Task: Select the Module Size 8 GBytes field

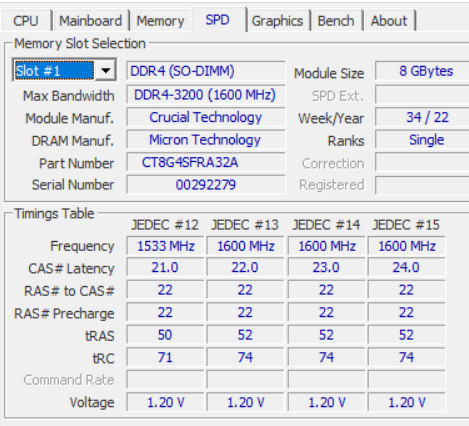Action: pos(422,71)
